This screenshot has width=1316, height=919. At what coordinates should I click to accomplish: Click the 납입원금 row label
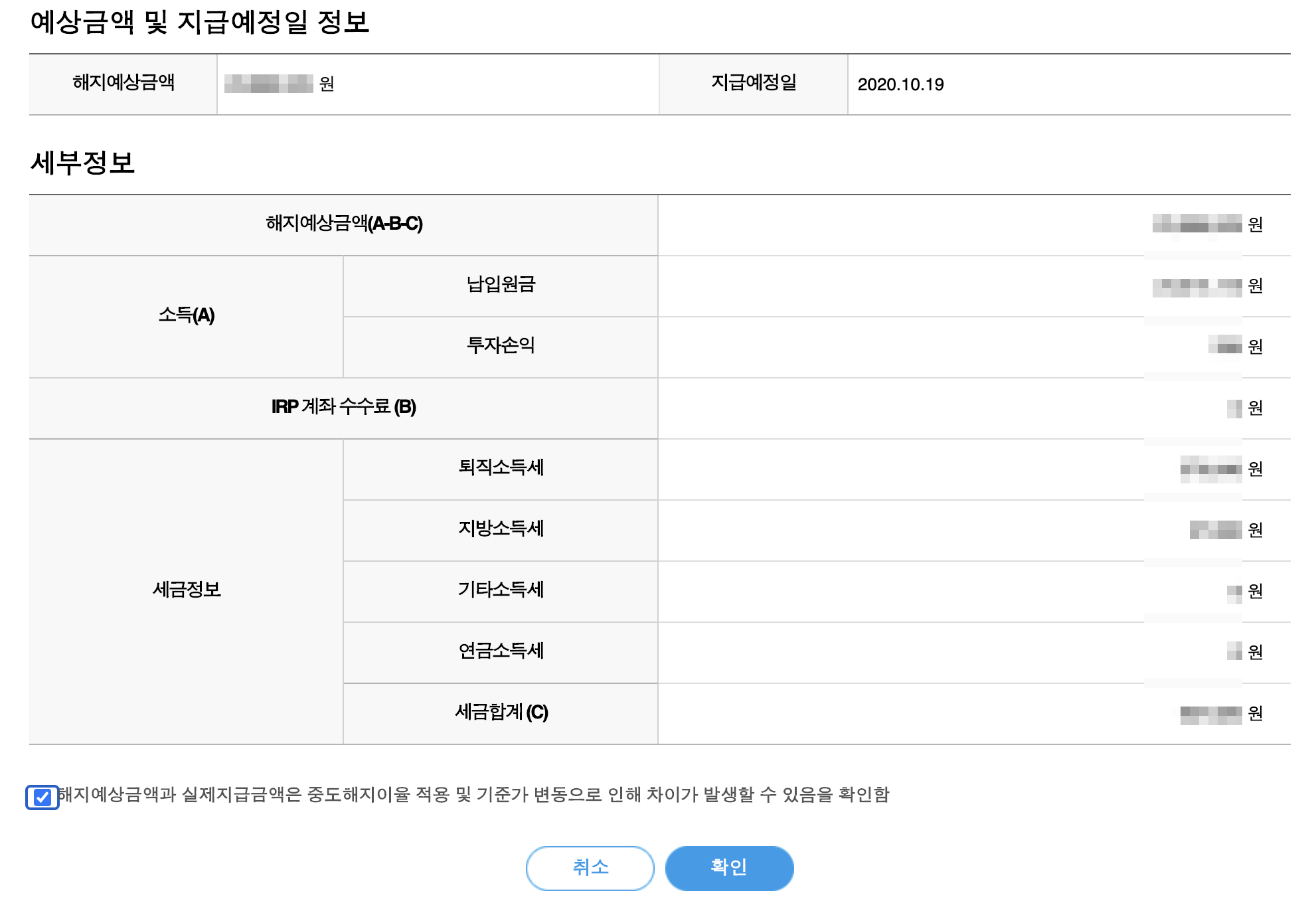[x=501, y=285]
